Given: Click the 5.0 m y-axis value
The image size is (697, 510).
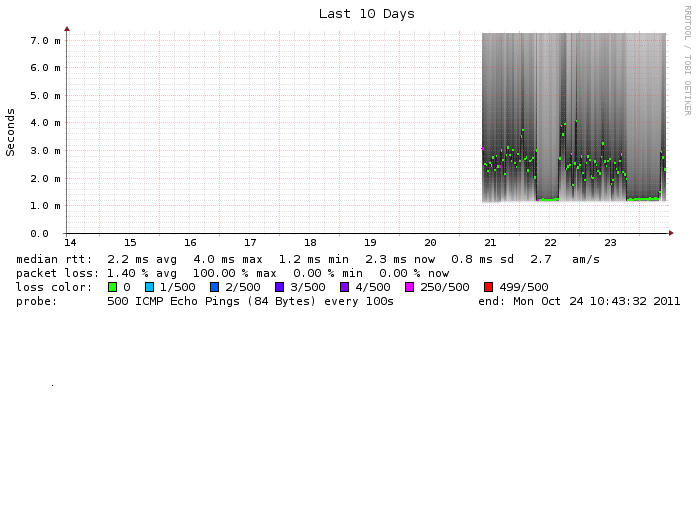Looking at the screenshot, I should pos(45,96).
